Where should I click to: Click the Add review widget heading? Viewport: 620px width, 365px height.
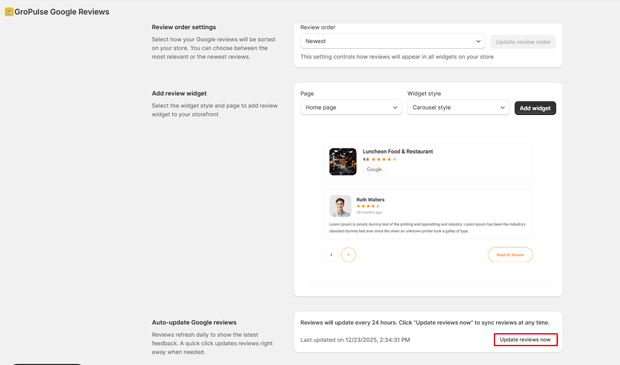pyautogui.click(x=179, y=93)
